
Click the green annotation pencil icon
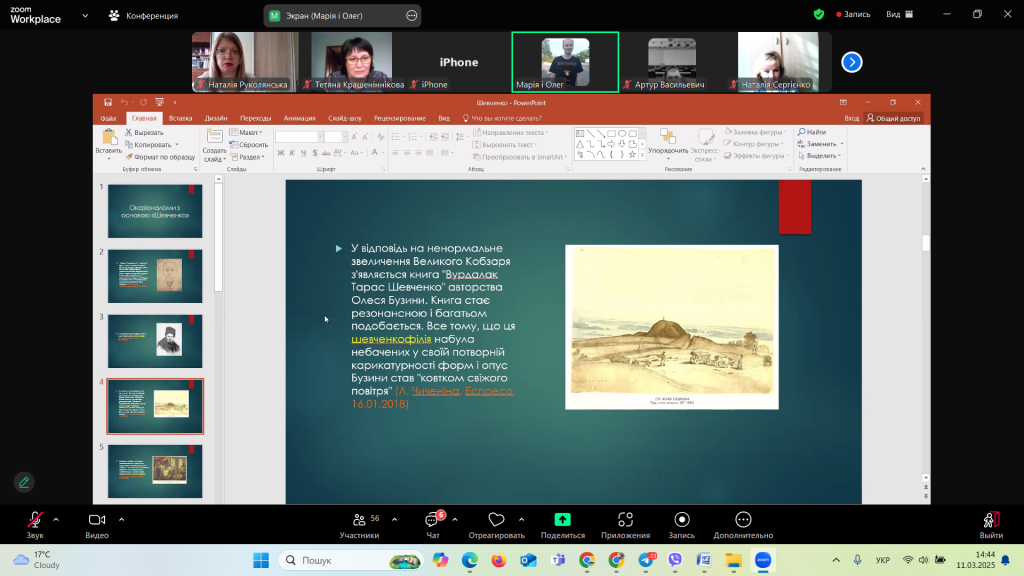pos(24,482)
